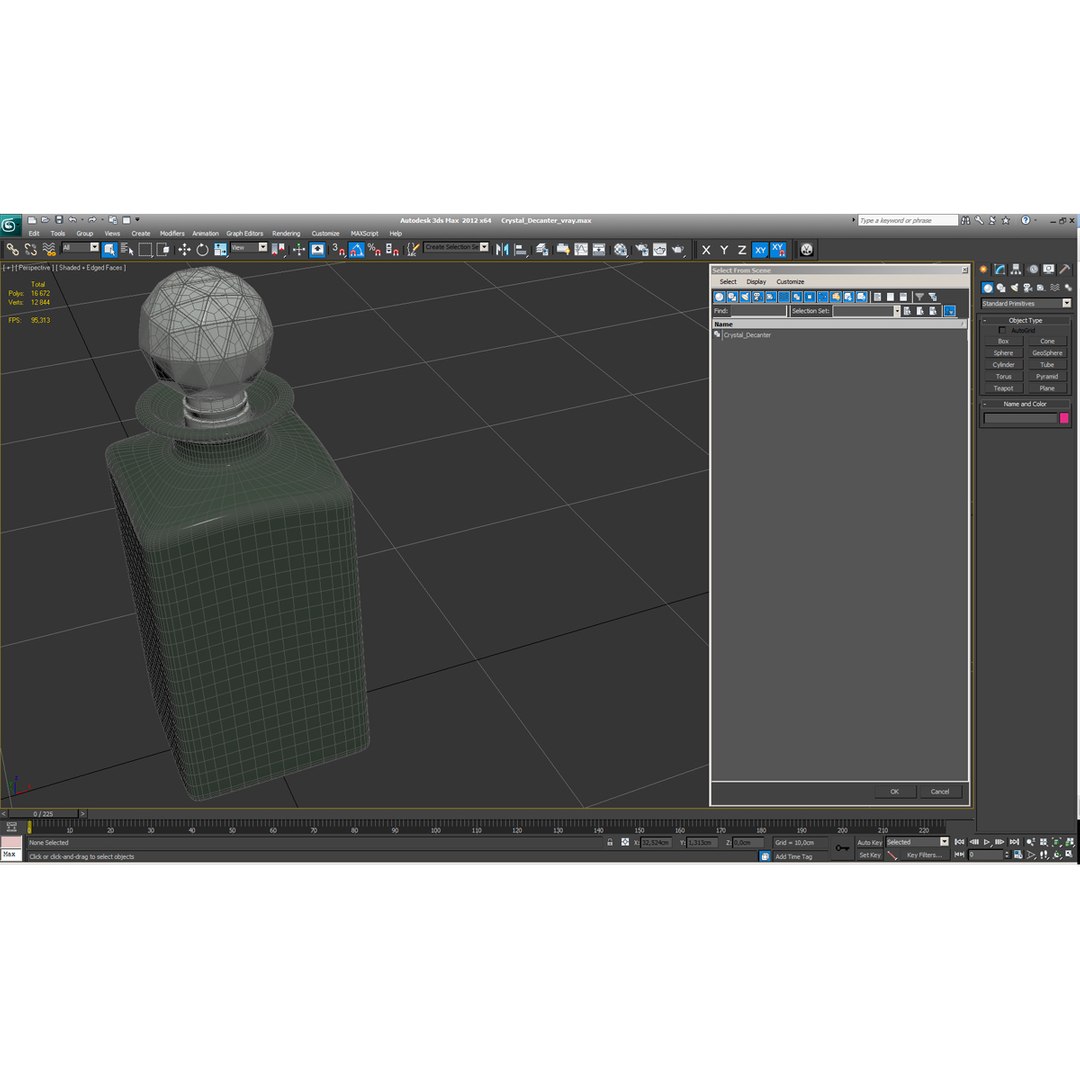Click the time slider showing 0 / 225
The image size is (1080, 1080).
click(x=43, y=814)
